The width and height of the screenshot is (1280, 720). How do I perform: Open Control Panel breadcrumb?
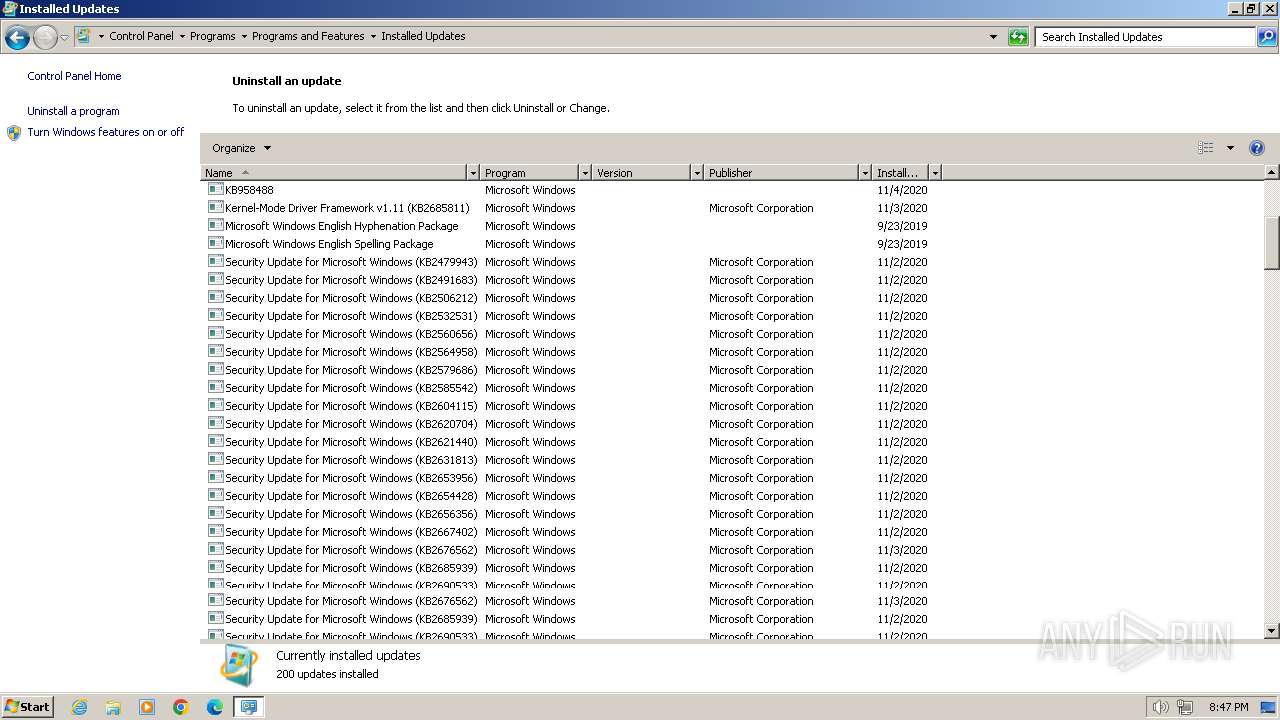pos(141,36)
